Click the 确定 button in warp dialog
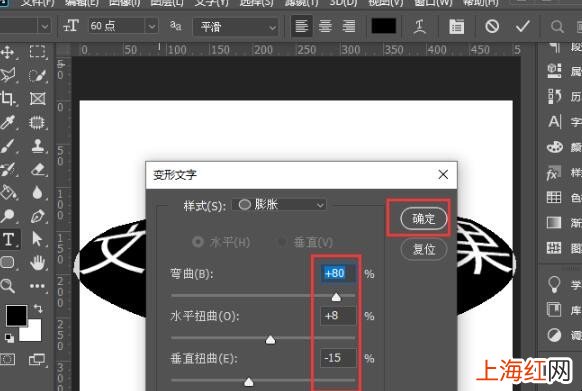Screen dimensions: 582x391 (424, 218)
